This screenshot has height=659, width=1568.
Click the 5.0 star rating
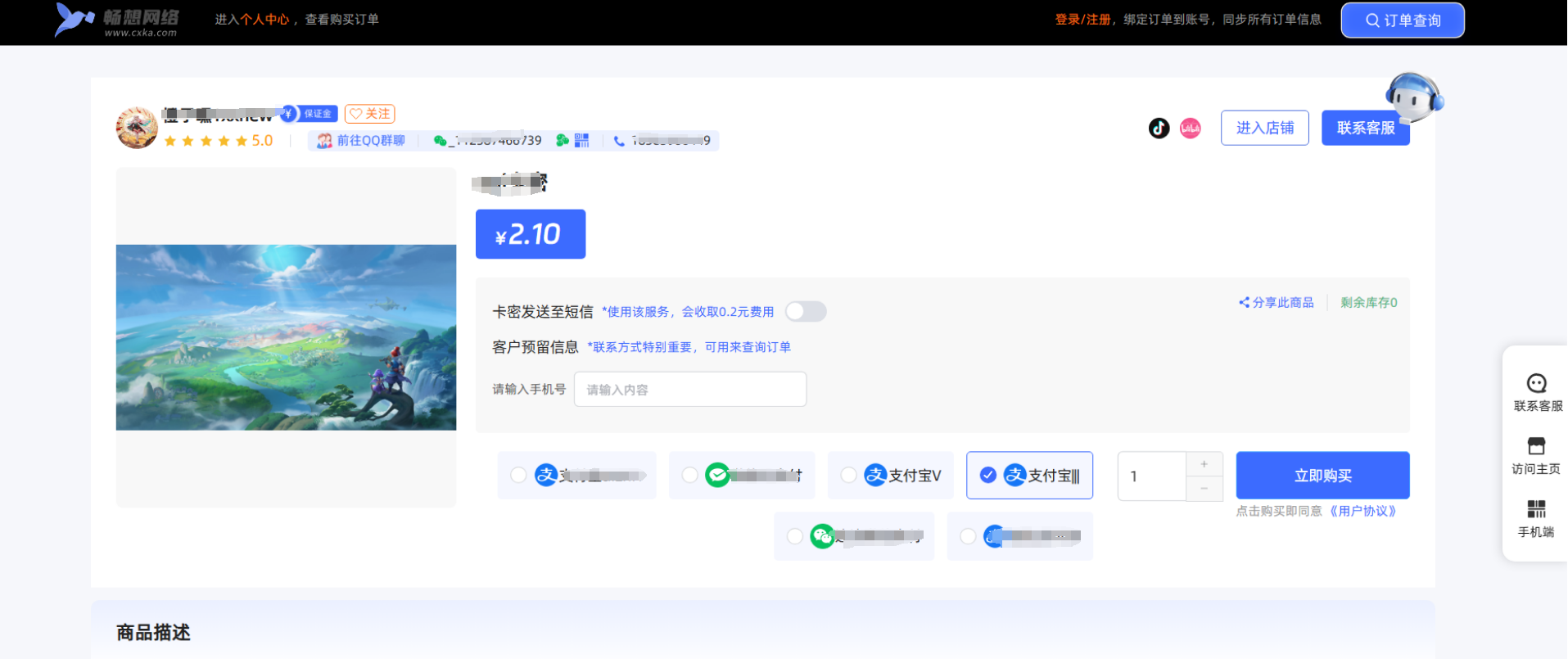[219, 141]
